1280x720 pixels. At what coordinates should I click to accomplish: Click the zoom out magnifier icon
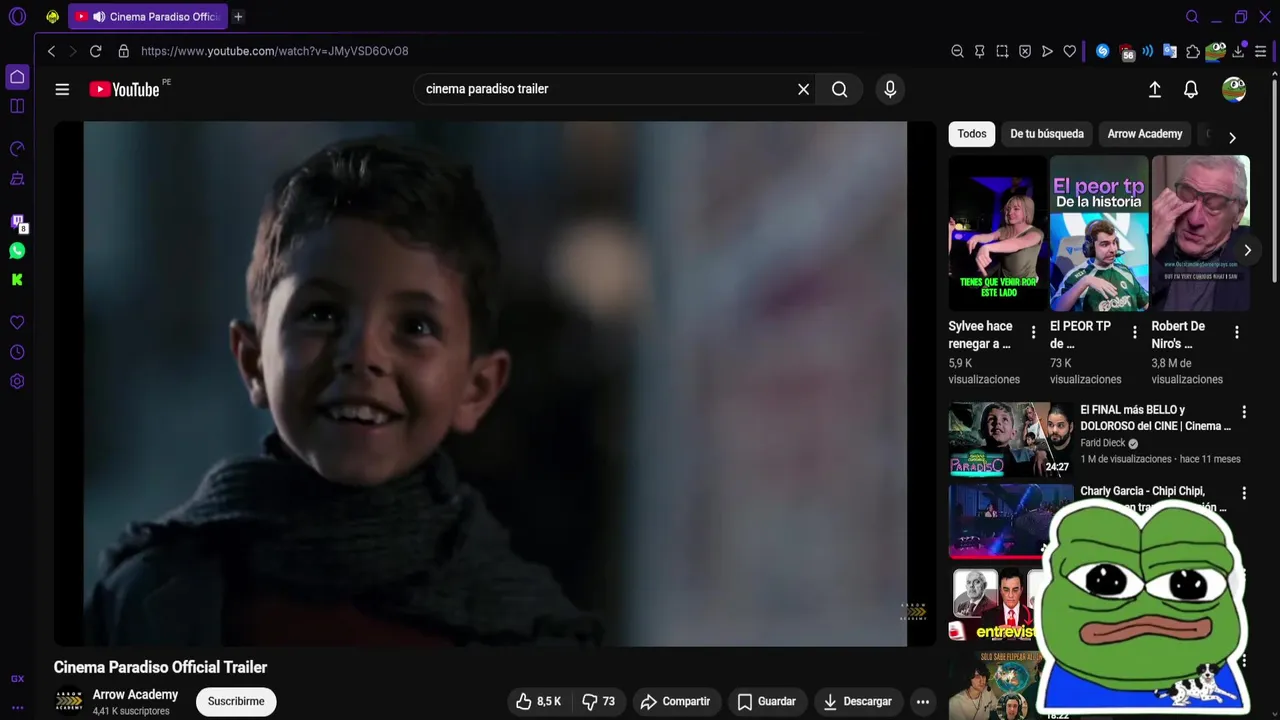click(x=957, y=51)
